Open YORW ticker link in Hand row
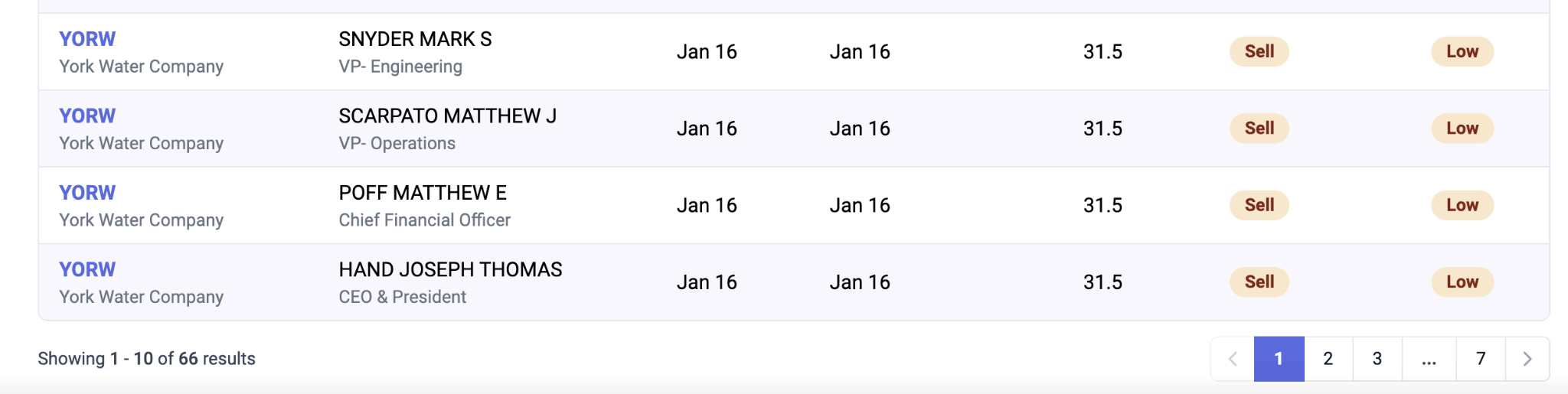Image resolution: width=1568 pixels, height=394 pixels. coord(87,269)
